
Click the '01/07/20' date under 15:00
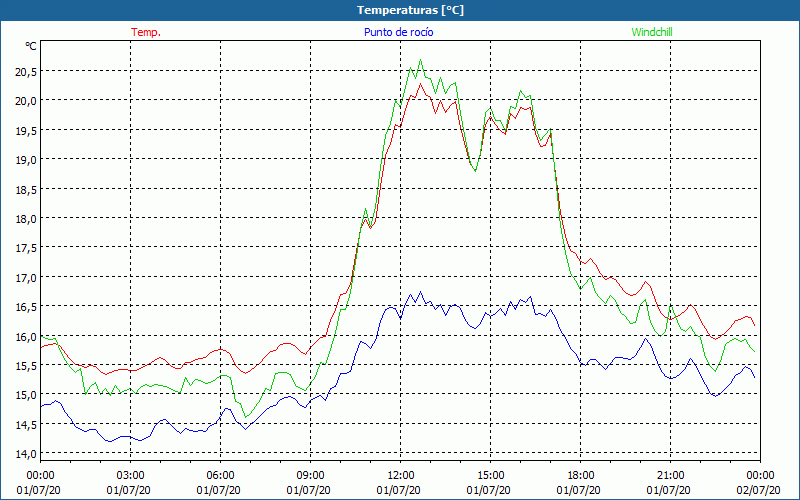tap(488, 490)
